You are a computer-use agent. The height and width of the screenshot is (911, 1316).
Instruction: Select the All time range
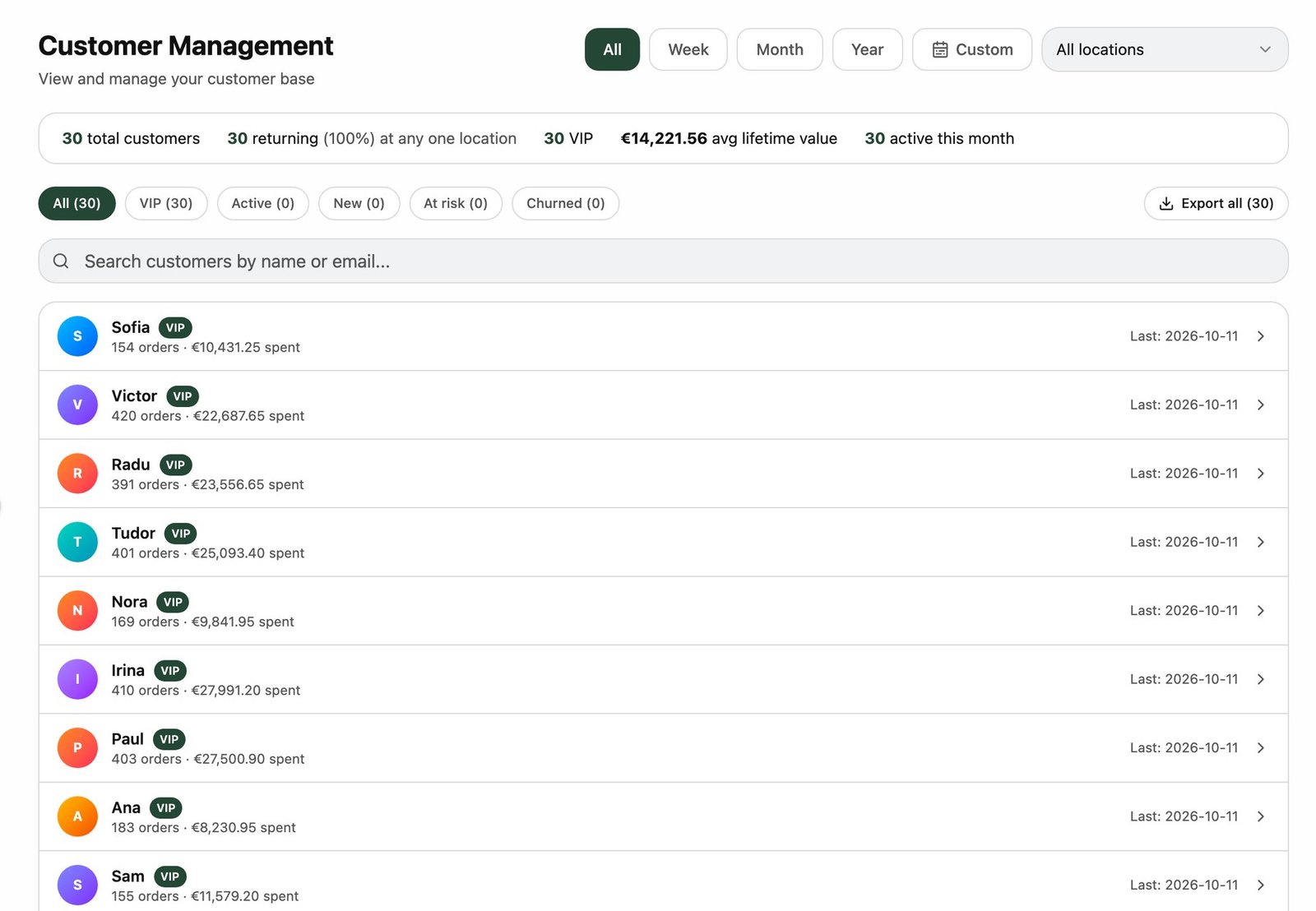pos(612,49)
